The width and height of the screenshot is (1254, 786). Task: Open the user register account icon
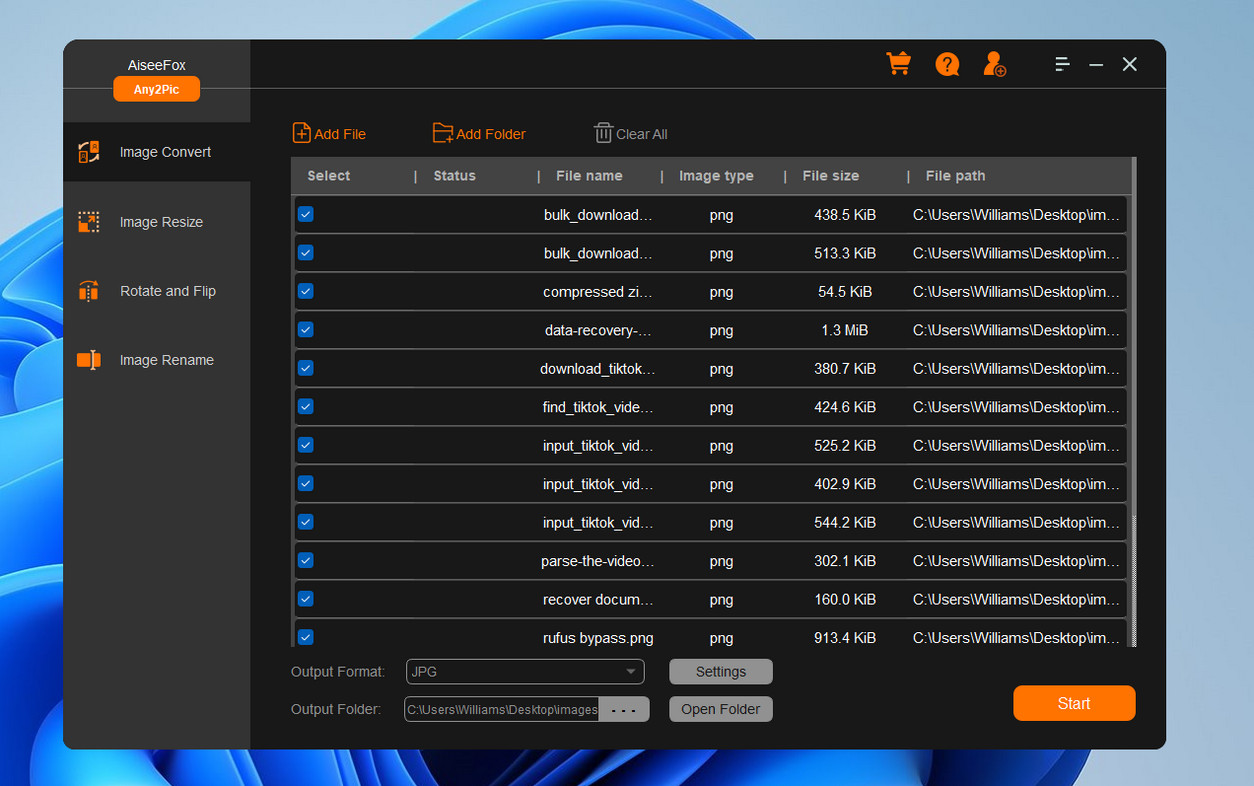994,64
